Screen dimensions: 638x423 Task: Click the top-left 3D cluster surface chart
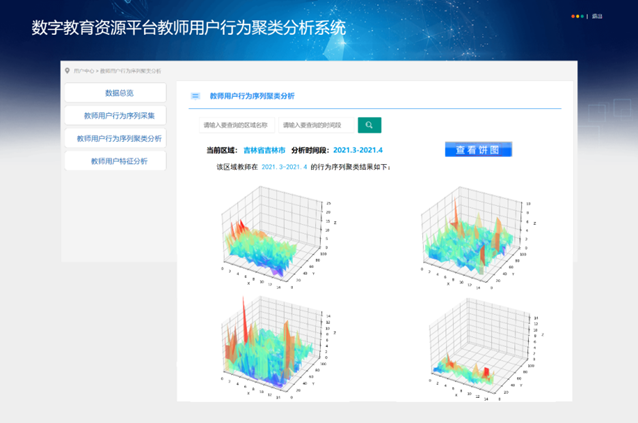click(x=270, y=234)
